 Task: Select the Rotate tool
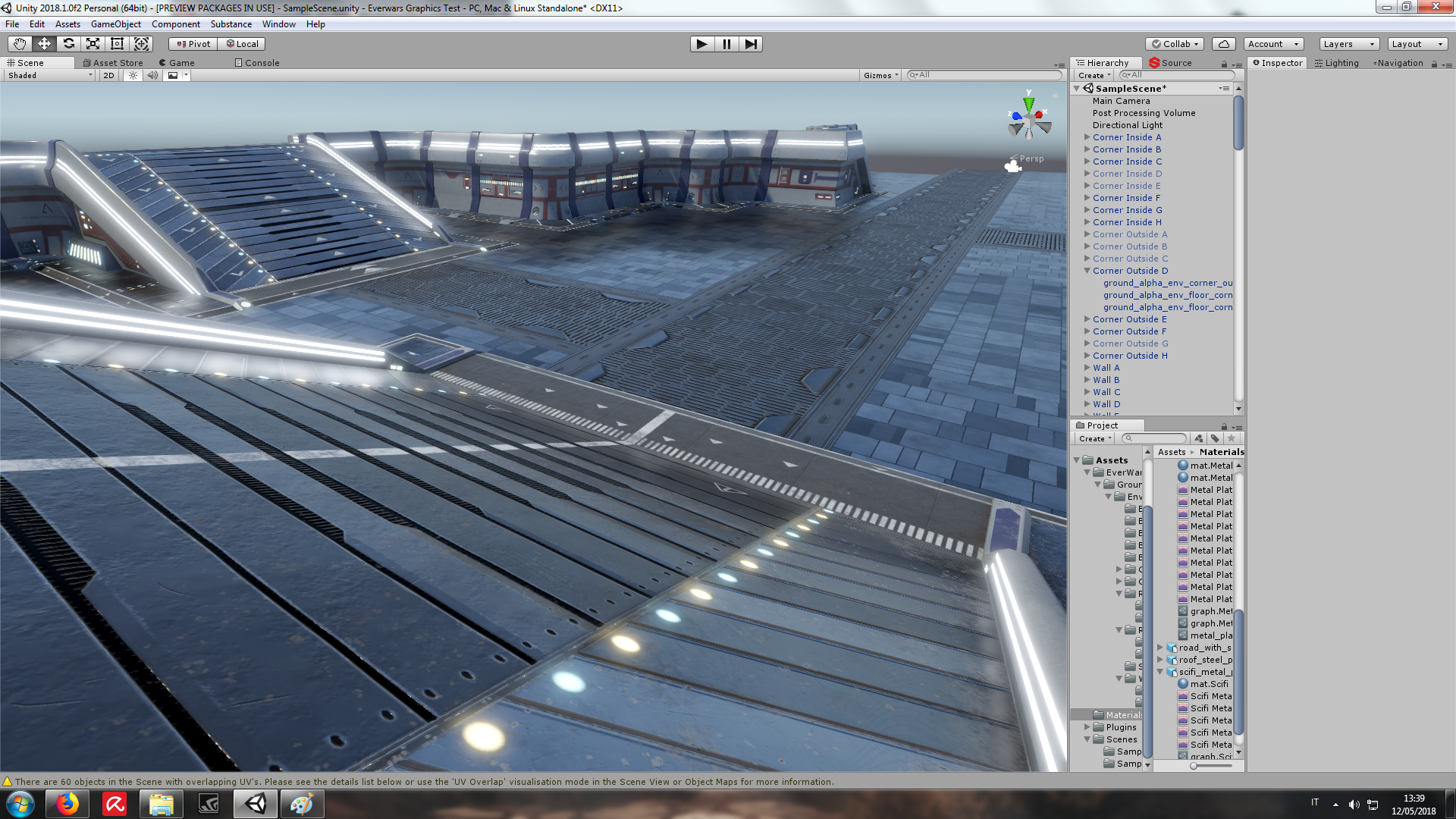pos(69,44)
